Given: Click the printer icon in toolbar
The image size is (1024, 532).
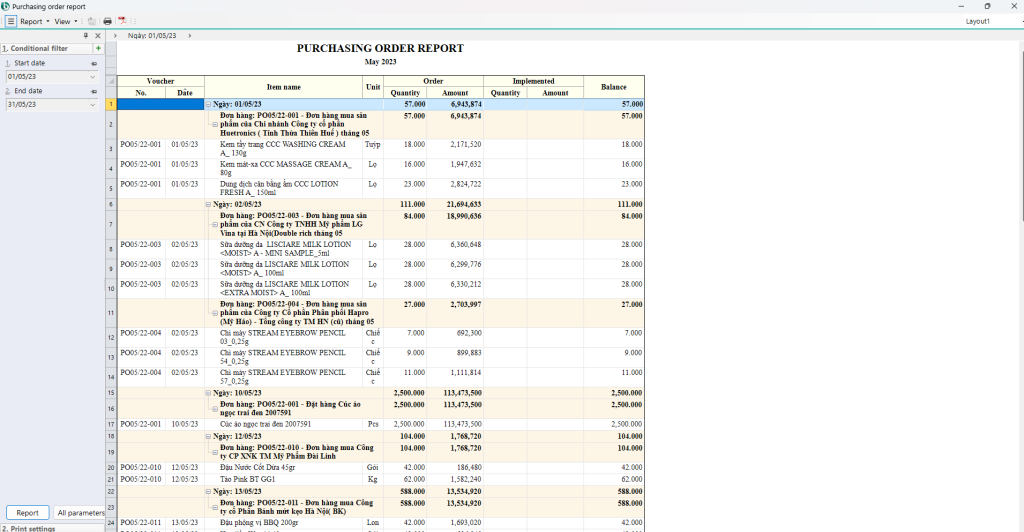Looking at the screenshot, I should tap(107, 21).
